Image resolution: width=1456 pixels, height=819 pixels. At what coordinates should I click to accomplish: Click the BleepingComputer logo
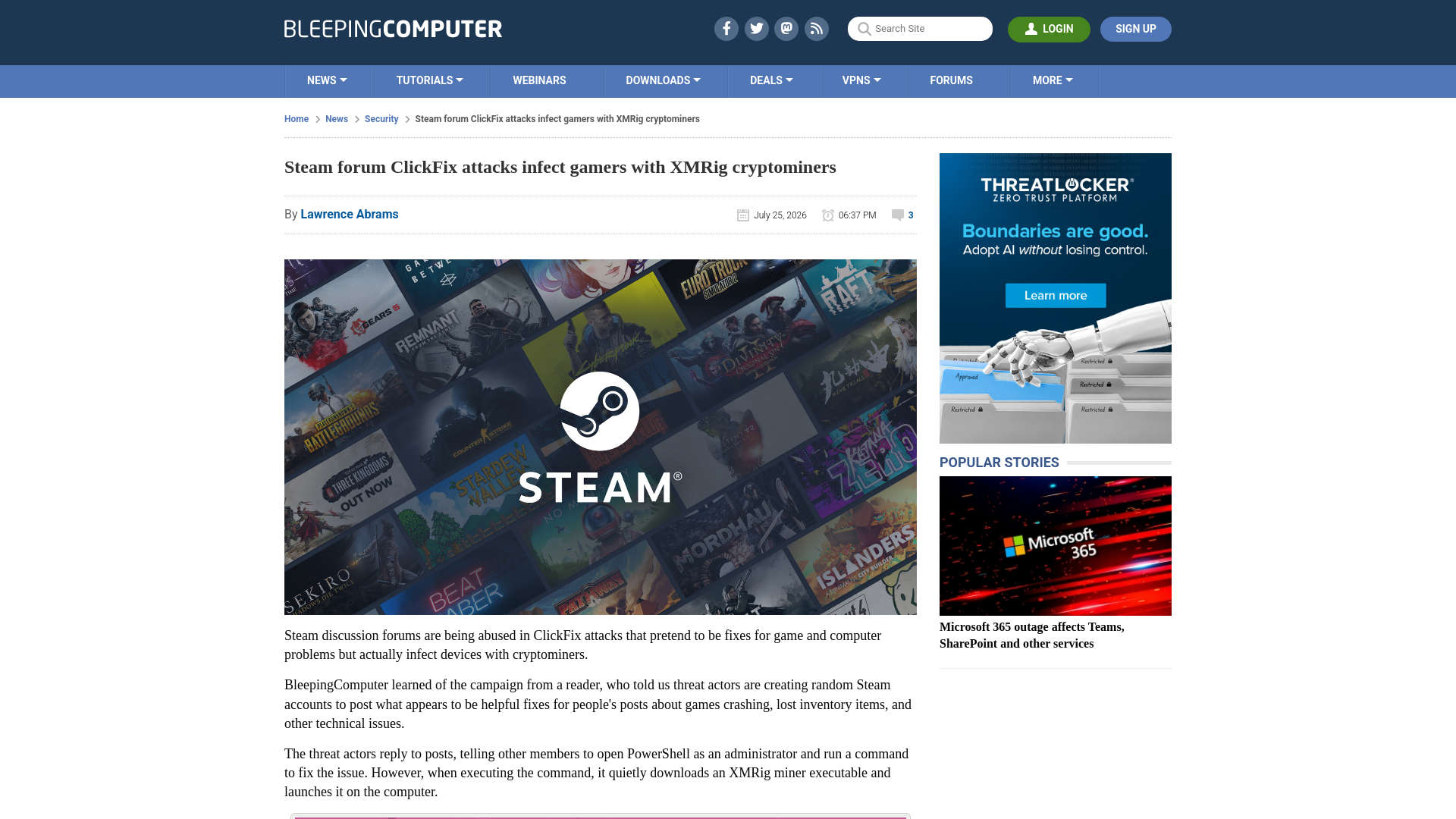point(393,29)
